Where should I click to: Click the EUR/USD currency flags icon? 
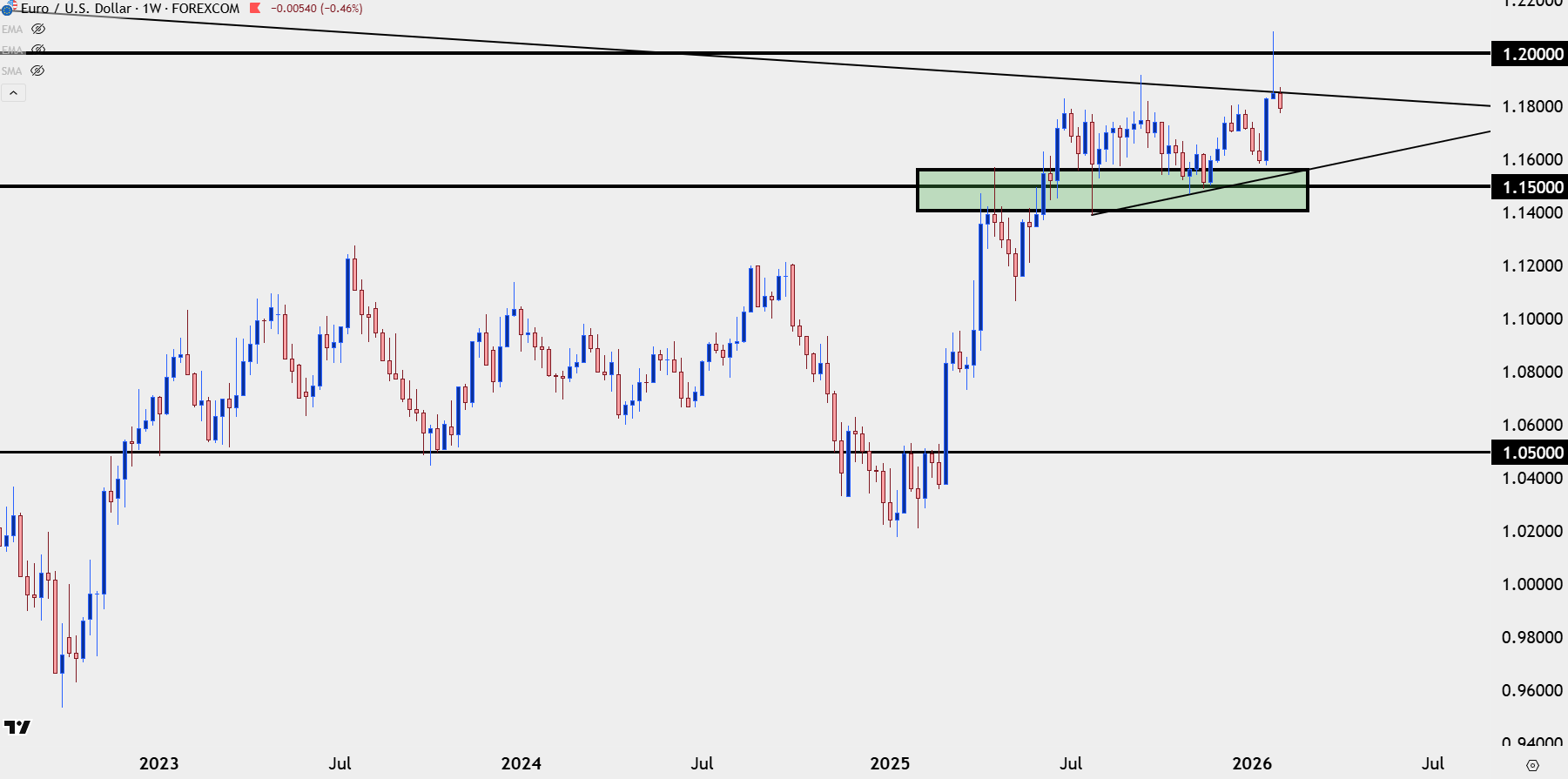8,8
